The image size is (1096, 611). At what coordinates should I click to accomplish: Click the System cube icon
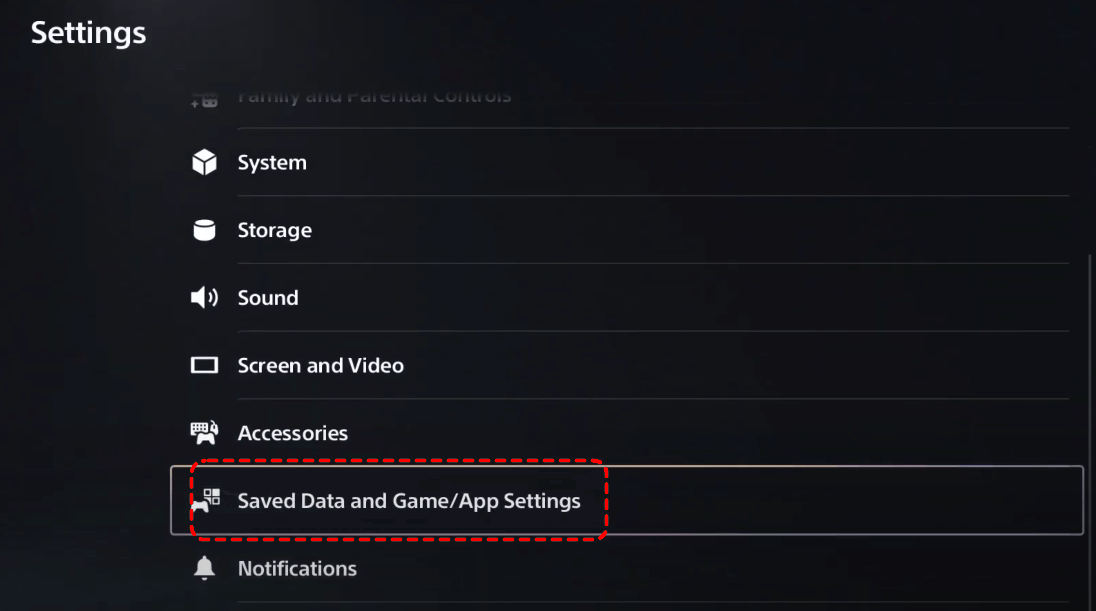coord(204,162)
